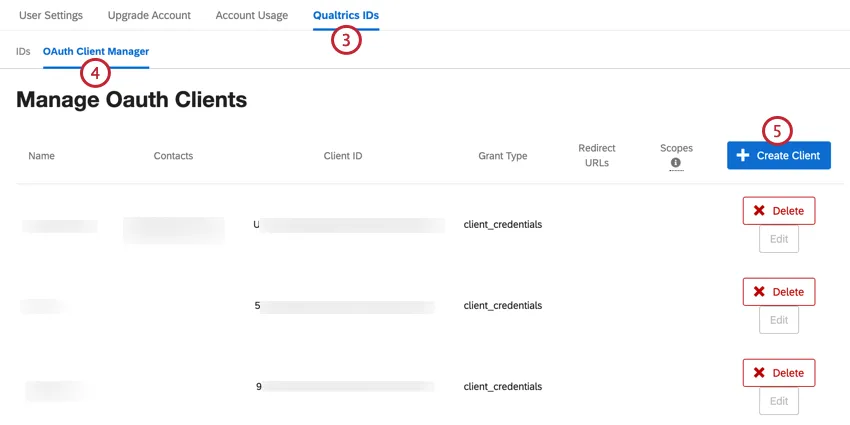The height and width of the screenshot is (425, 850).
Task: Delete the client with ID starting with 5
Action: [778, 292]
